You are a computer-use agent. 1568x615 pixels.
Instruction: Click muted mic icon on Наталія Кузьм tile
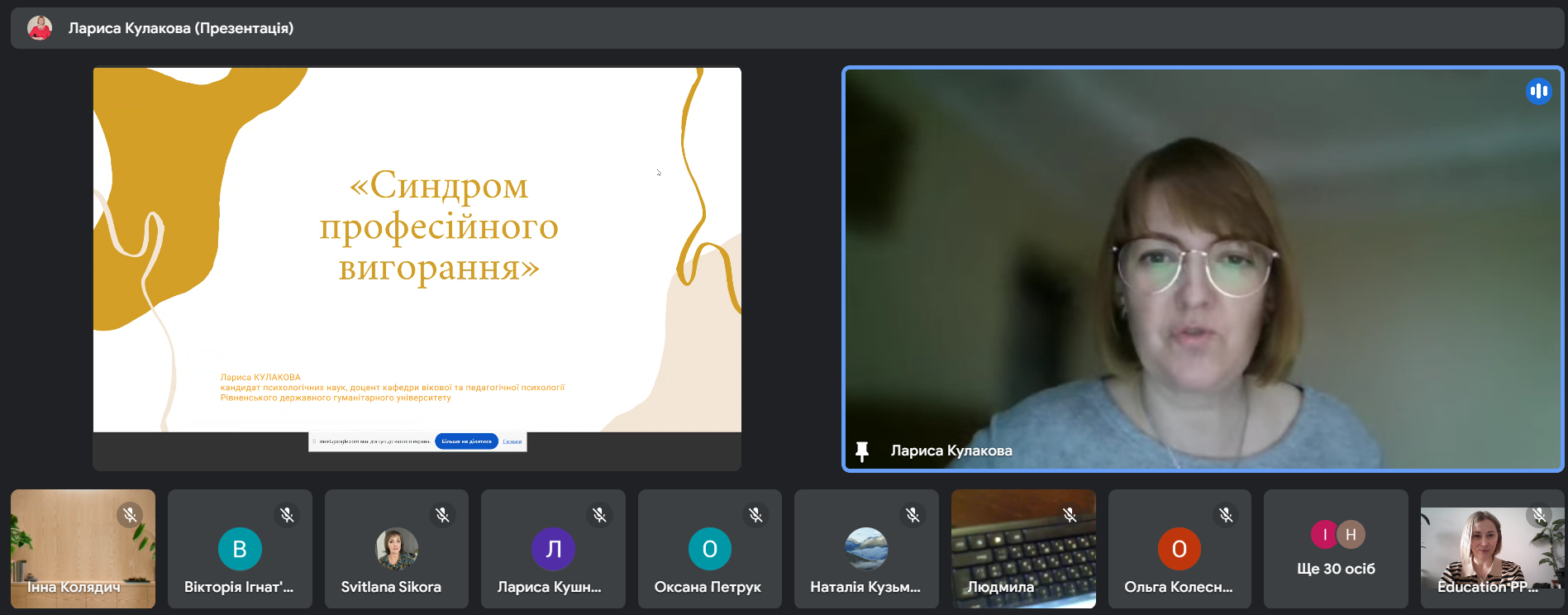(913, 515)
